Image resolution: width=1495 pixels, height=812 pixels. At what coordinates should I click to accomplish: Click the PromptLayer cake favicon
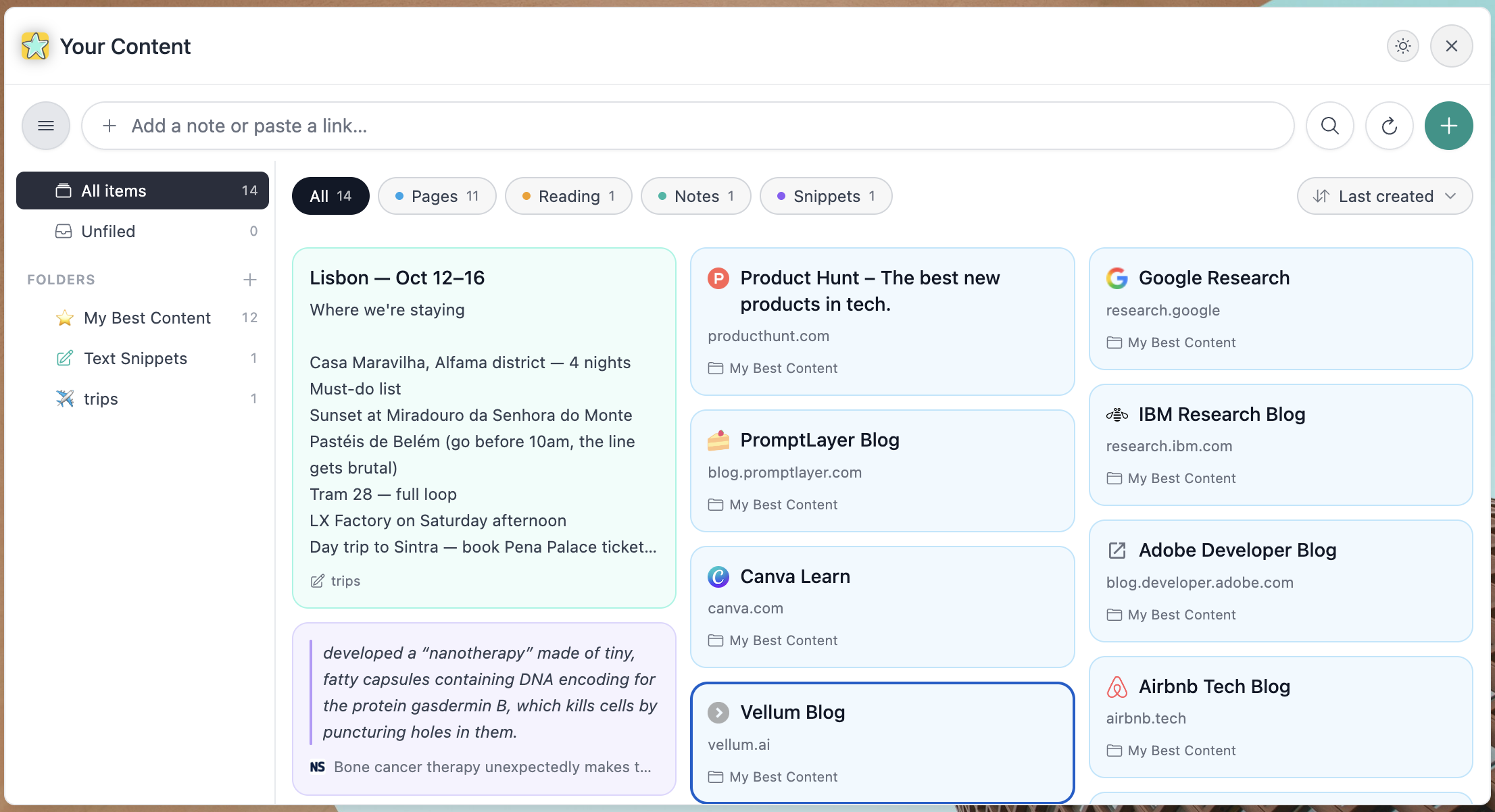pos(718,440)
